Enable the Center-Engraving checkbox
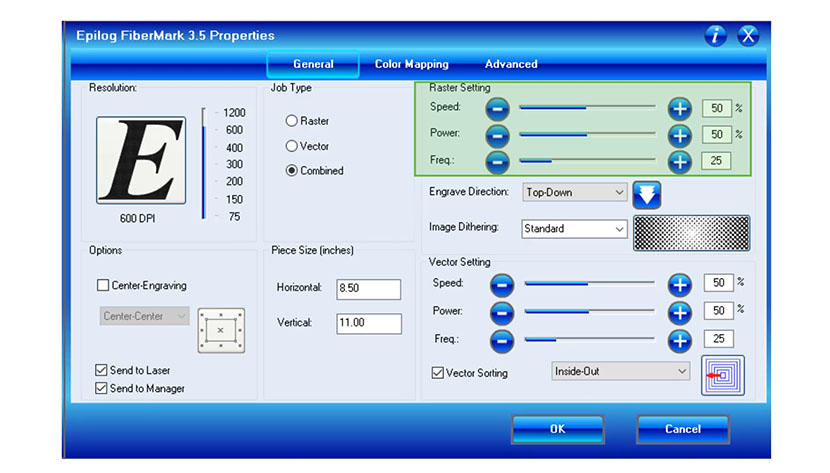The image size is (830, 473). (x=103, y=285)
